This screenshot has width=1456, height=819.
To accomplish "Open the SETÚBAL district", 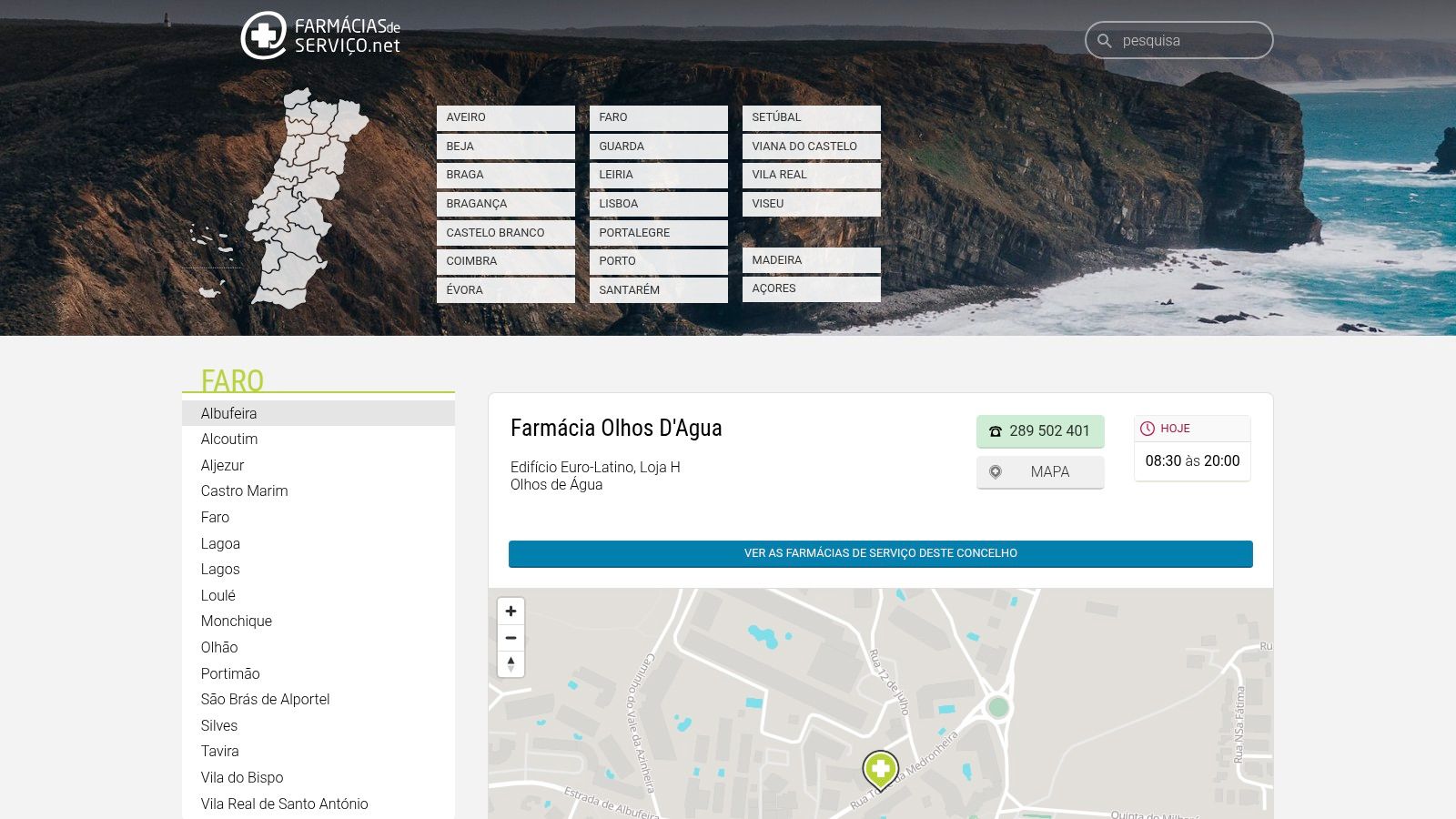I will click(811, 117).
